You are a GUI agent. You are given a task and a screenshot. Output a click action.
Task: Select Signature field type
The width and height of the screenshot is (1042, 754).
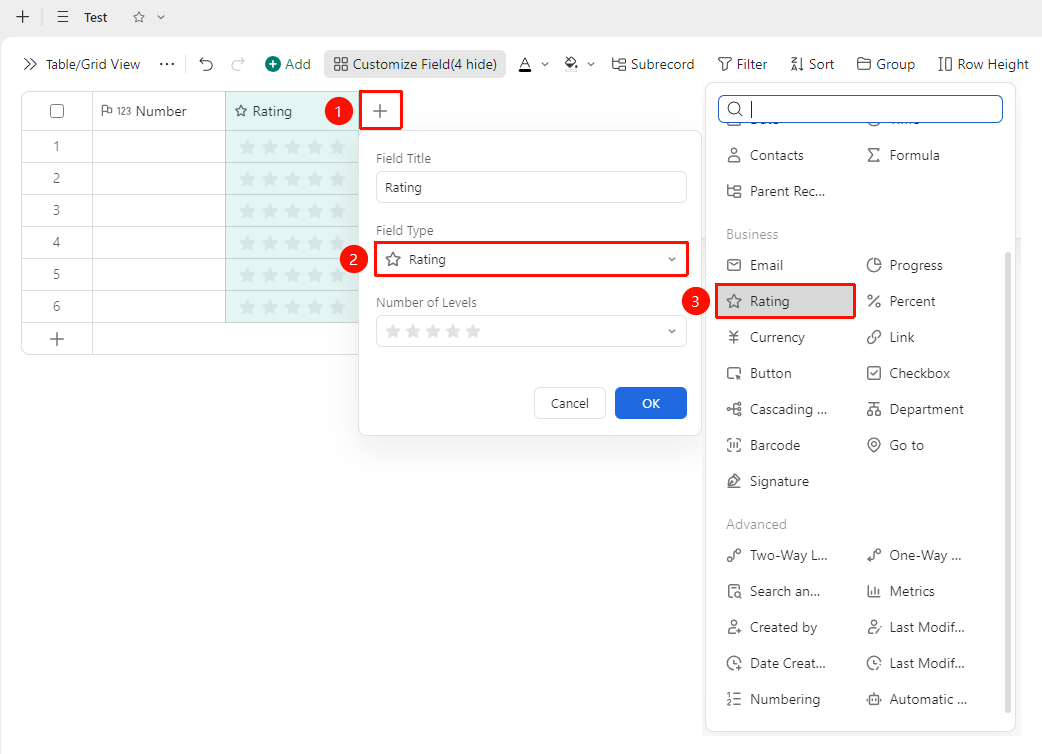[768, 482]
